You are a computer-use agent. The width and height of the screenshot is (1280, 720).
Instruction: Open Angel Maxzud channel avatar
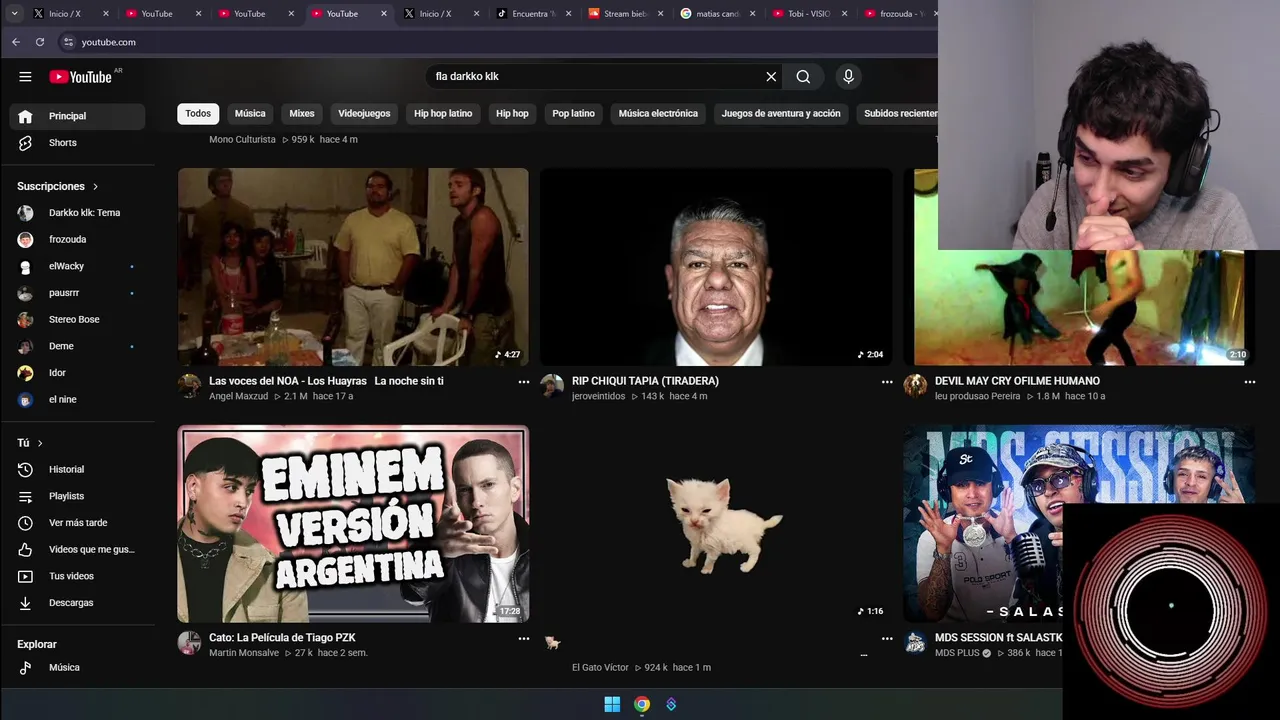[x=189, y=386]
